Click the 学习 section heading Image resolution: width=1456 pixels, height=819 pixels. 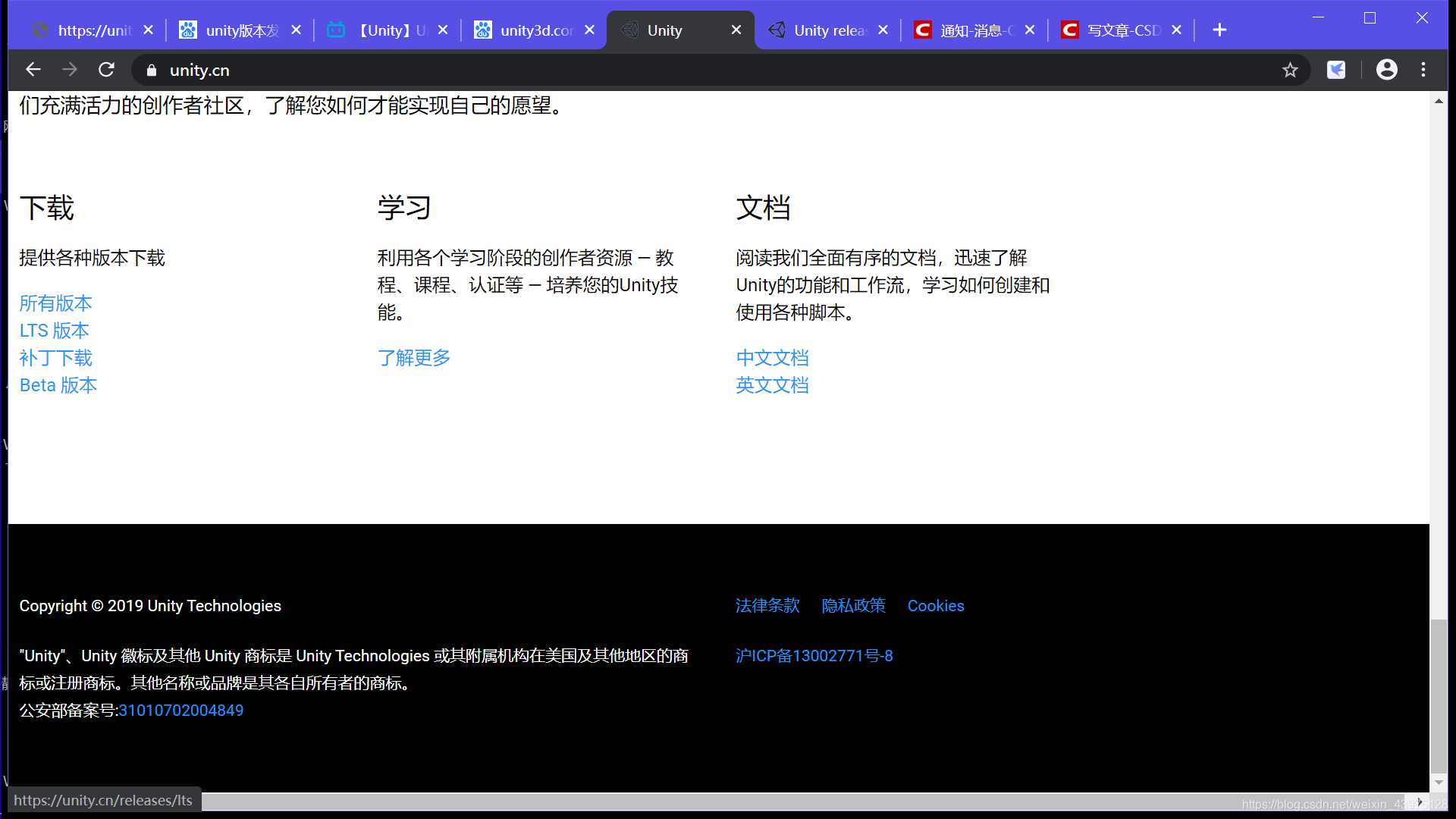[405, 208]
